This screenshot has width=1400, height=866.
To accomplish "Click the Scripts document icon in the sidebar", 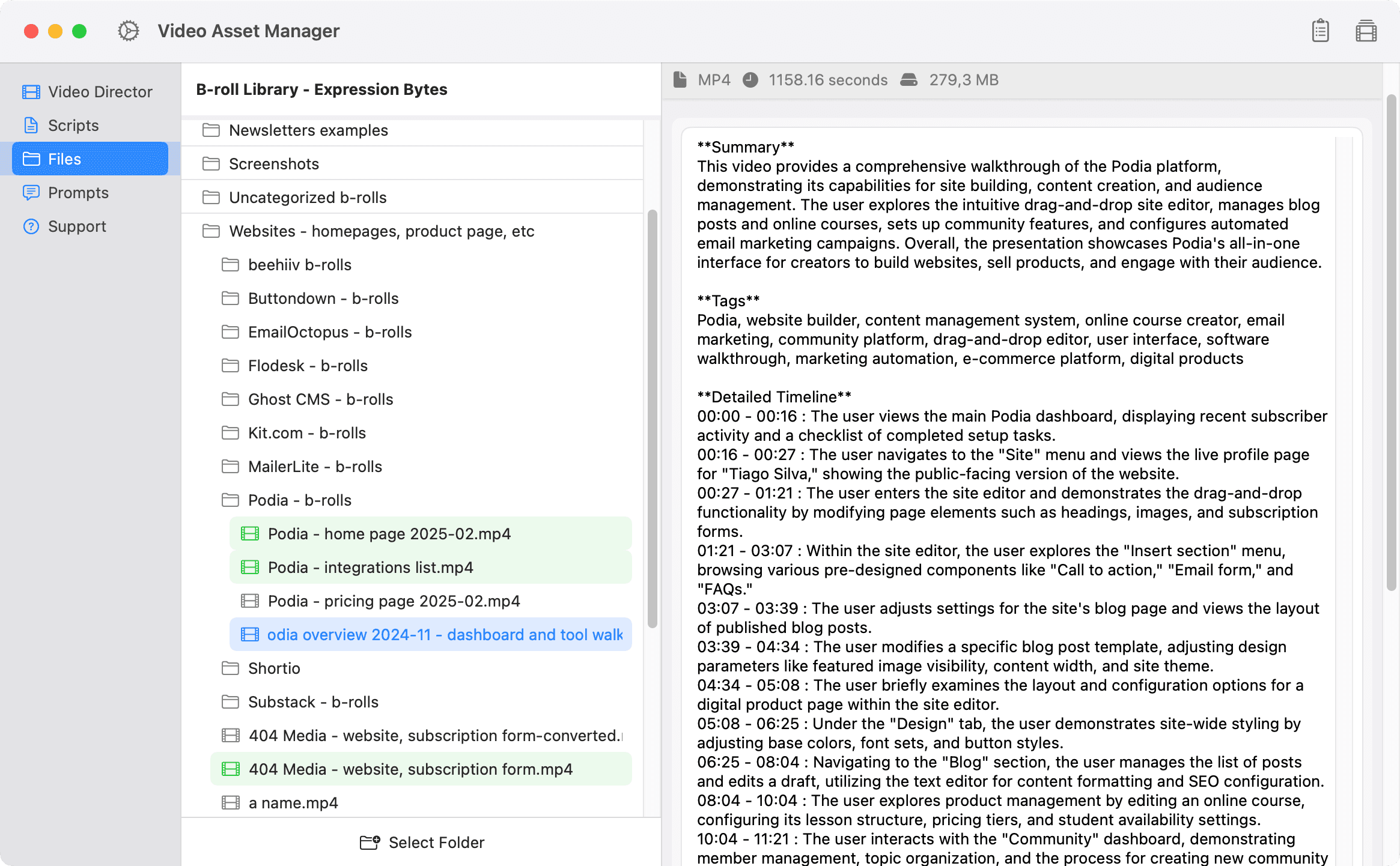I will tap(31, 125).
